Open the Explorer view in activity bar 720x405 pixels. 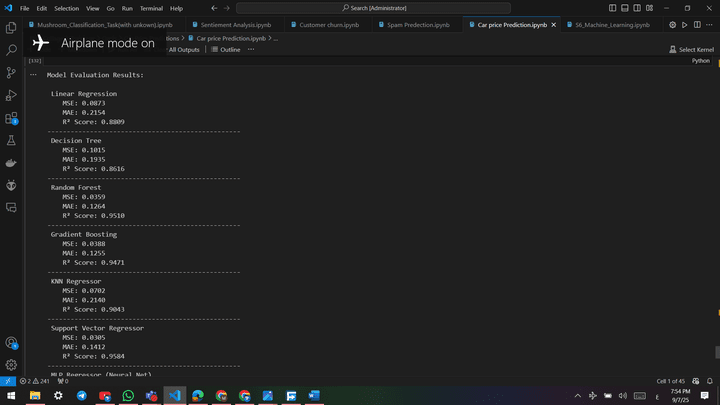pos(11,28)
